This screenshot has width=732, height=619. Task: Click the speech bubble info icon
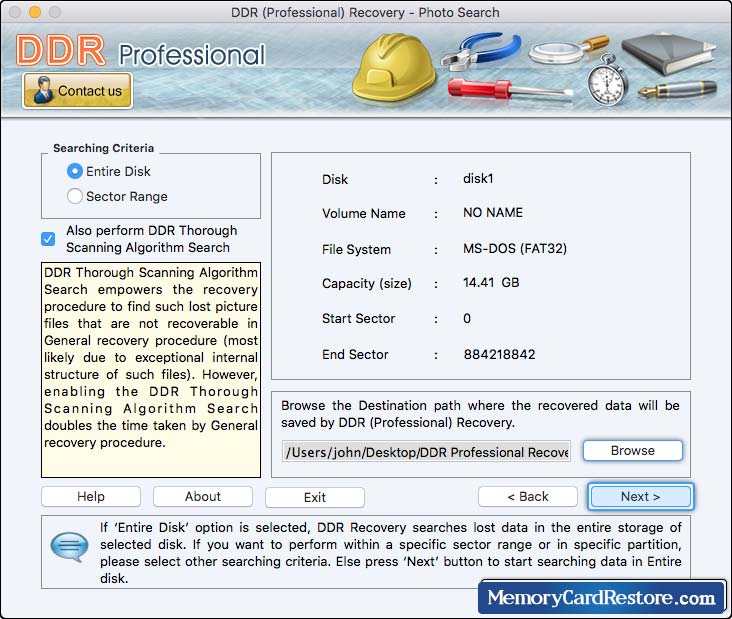pyautogui.click(x=70, y=546)
